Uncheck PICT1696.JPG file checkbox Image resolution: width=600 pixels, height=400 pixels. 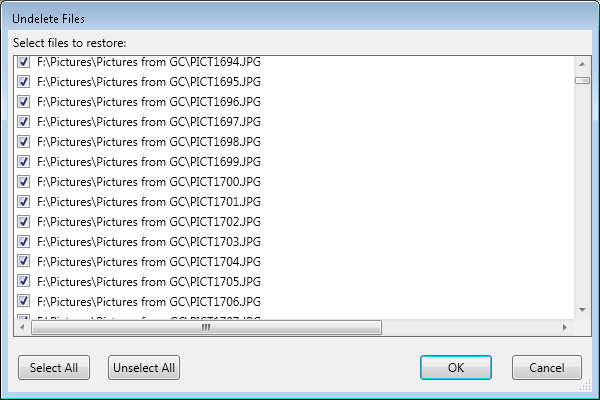click(23, 101)
